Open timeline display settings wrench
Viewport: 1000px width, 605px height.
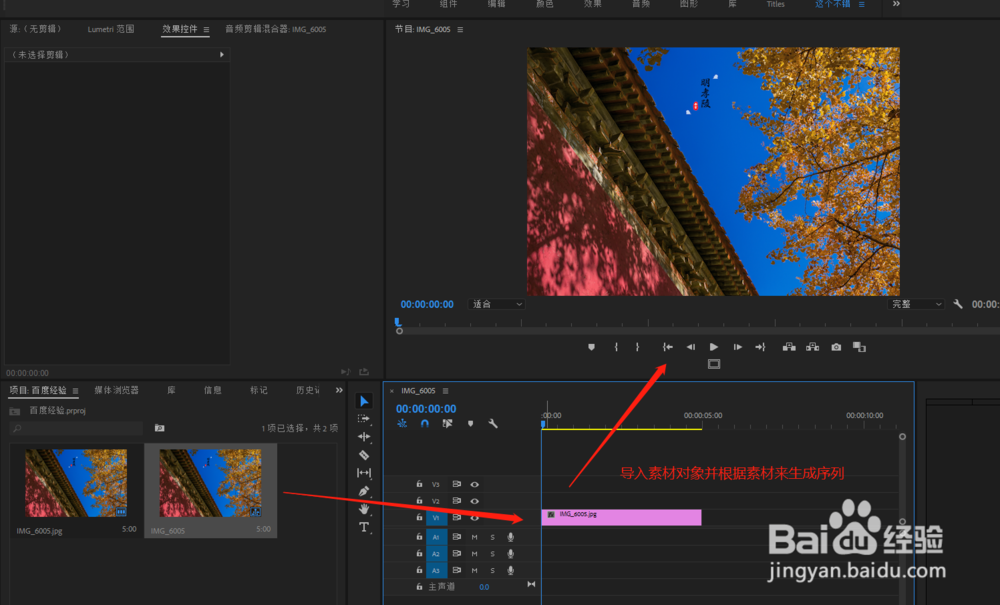pyautogui.click(x=493, y=423)
